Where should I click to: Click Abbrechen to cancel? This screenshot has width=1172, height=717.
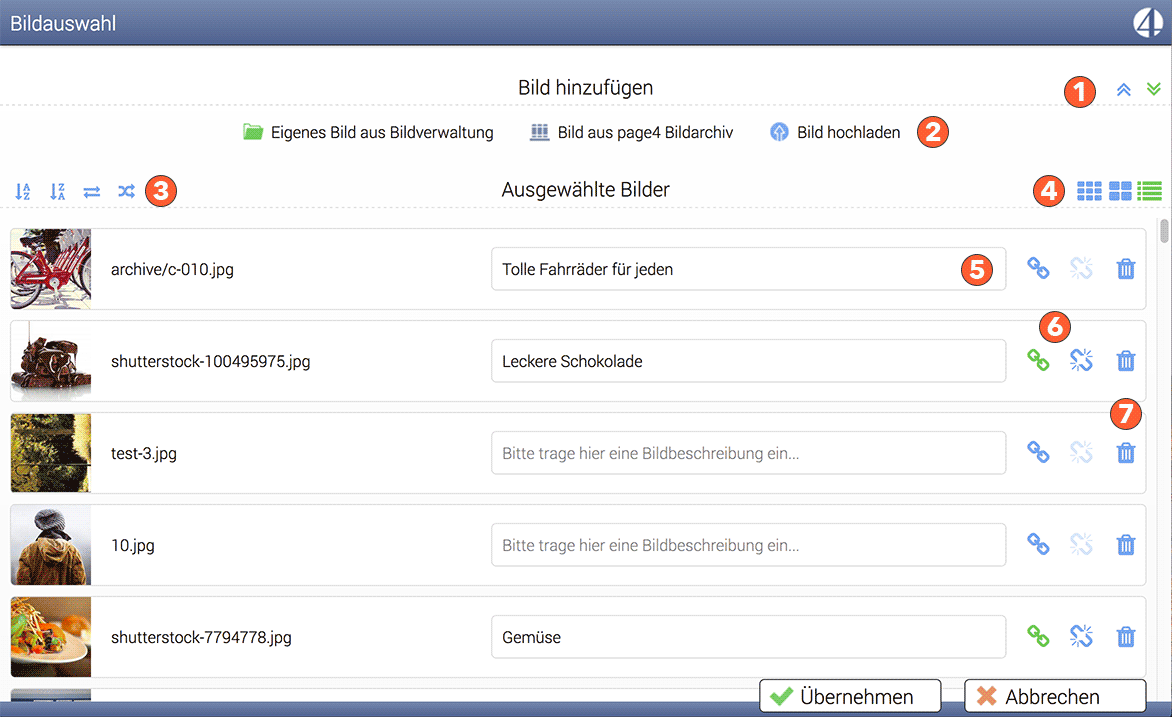click(1055, 696)
